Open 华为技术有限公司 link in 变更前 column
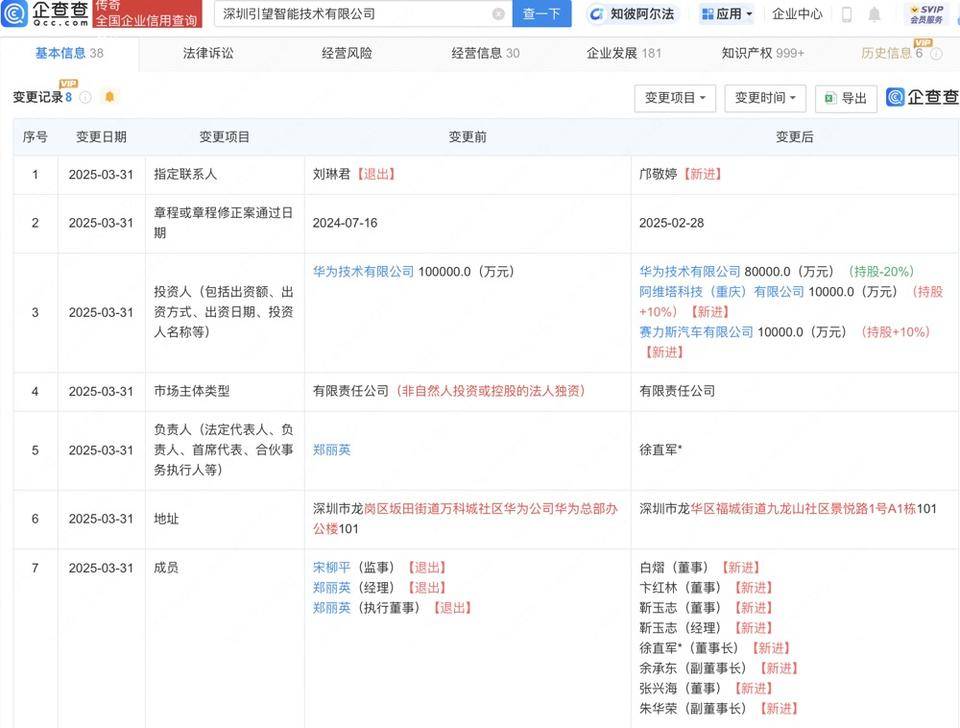 click(x=363, y=271)
